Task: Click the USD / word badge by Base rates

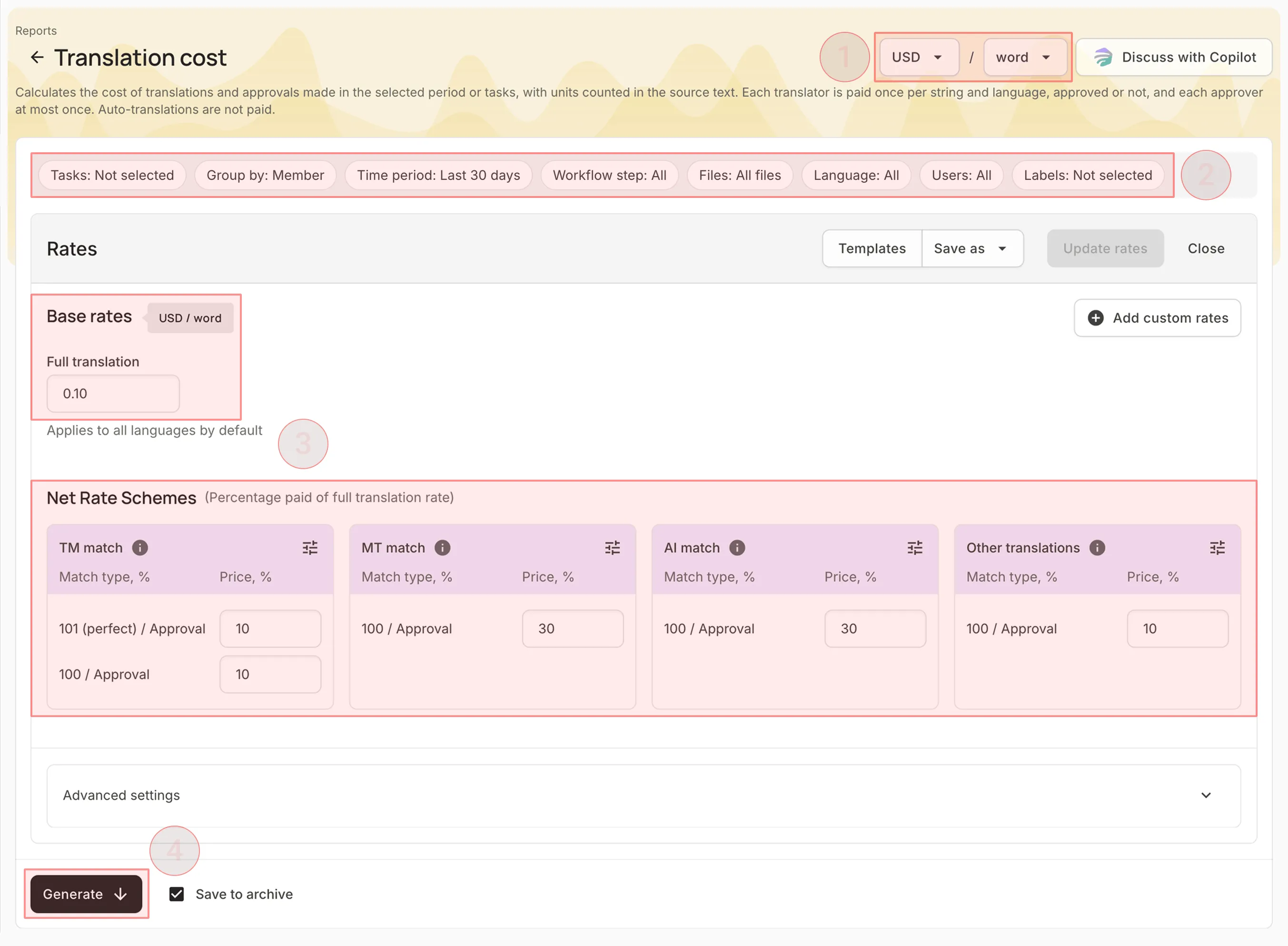Action: click(x=189, y=318)
